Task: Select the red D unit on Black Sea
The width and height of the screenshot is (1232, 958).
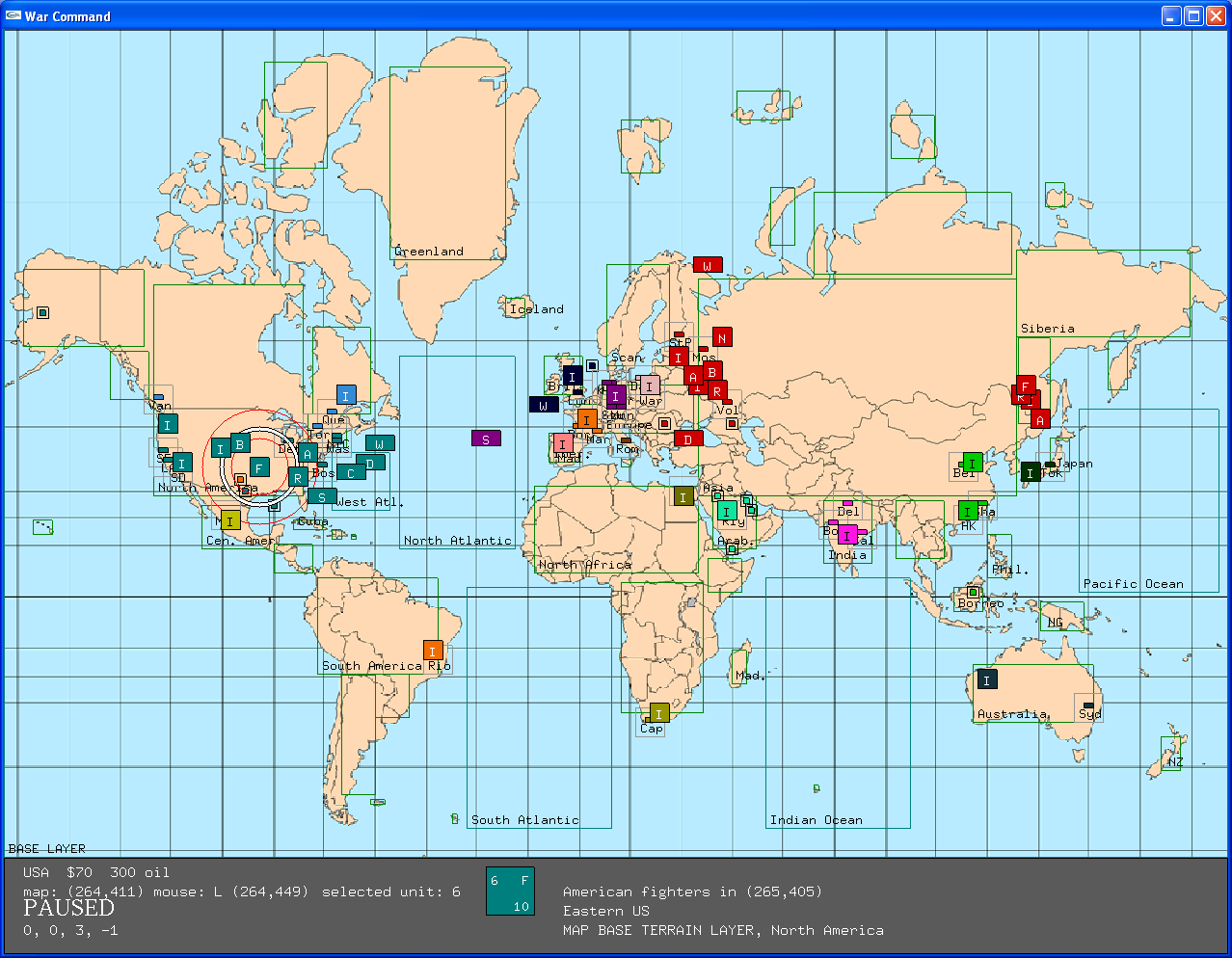Action: 688,439
